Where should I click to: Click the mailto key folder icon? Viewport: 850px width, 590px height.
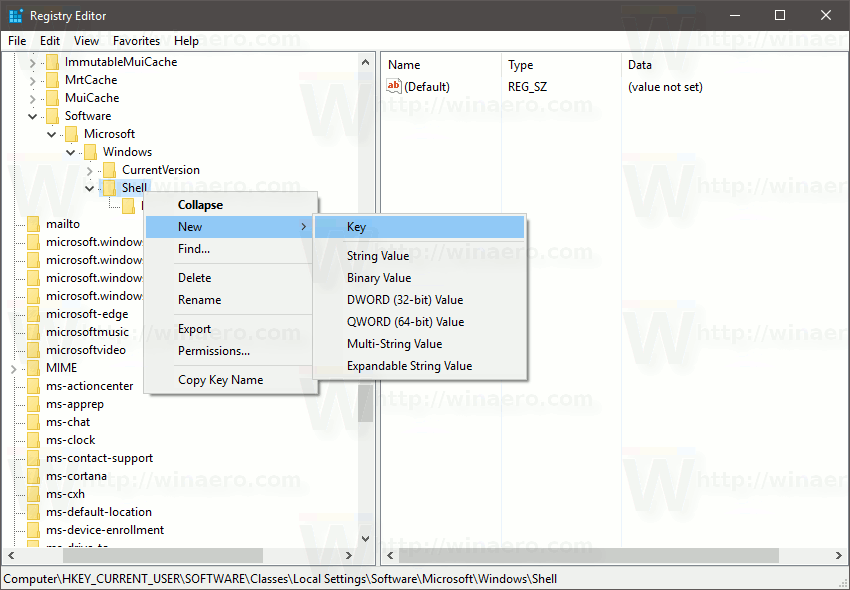[33, 223]
